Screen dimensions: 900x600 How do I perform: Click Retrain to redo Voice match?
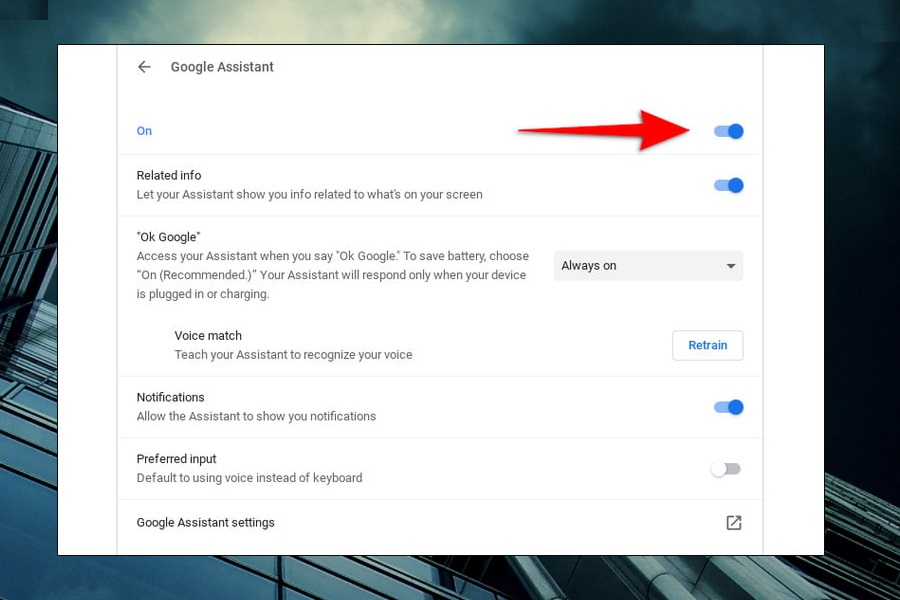[707, 345]
